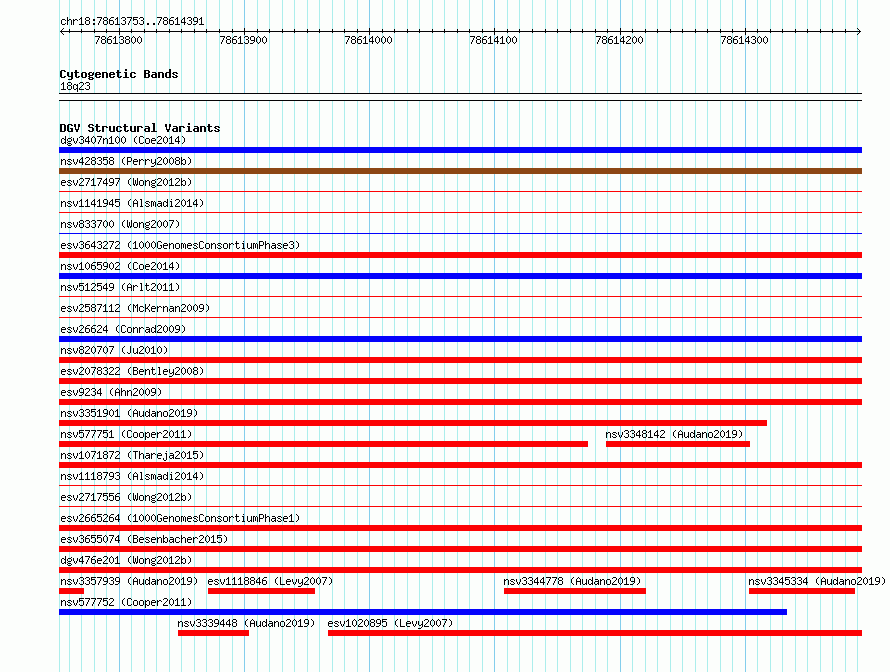
Task: Click the nsv3348142 (Audano2019) red bar
Action: click(678, 444)
